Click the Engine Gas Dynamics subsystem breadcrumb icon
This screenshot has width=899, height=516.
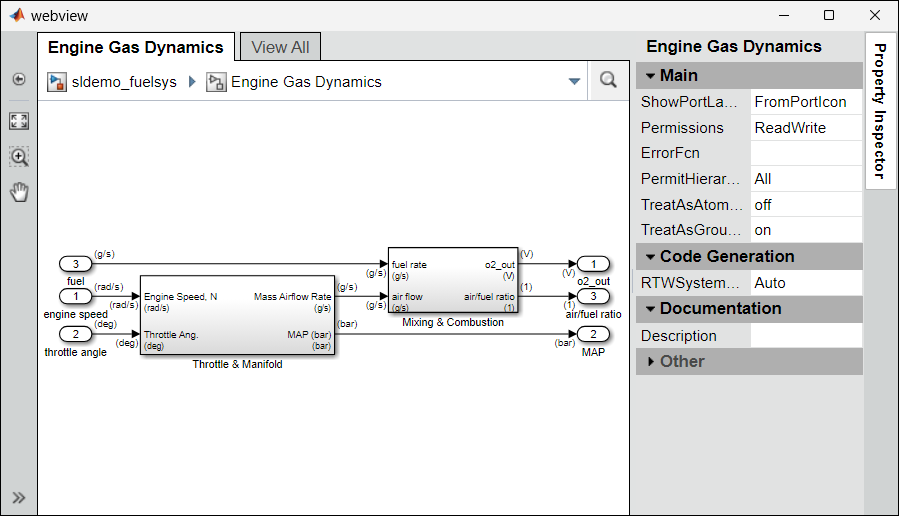(216, 82)
